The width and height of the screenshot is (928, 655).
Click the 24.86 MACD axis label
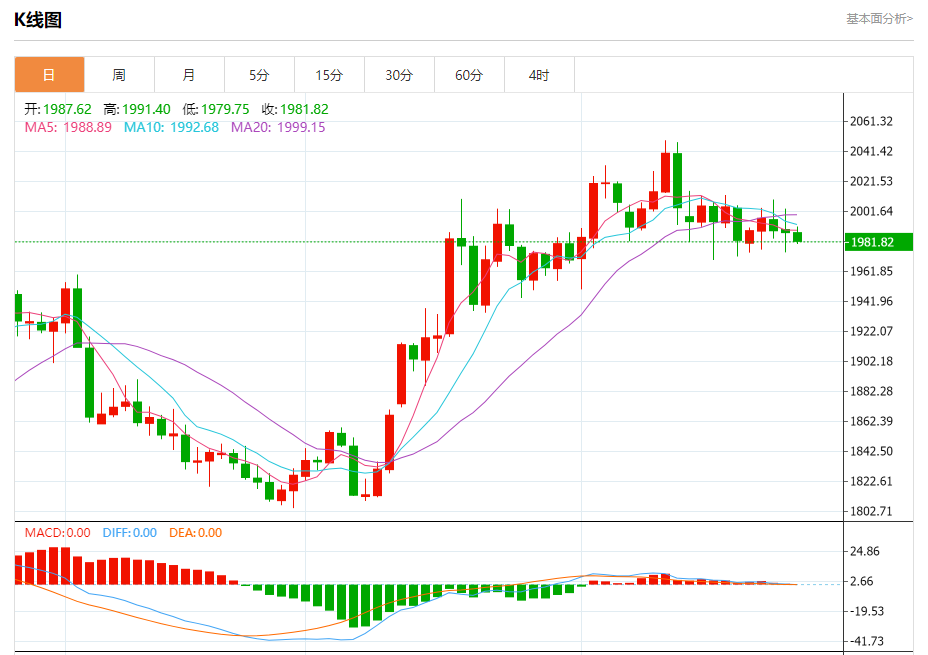(865, 551)
